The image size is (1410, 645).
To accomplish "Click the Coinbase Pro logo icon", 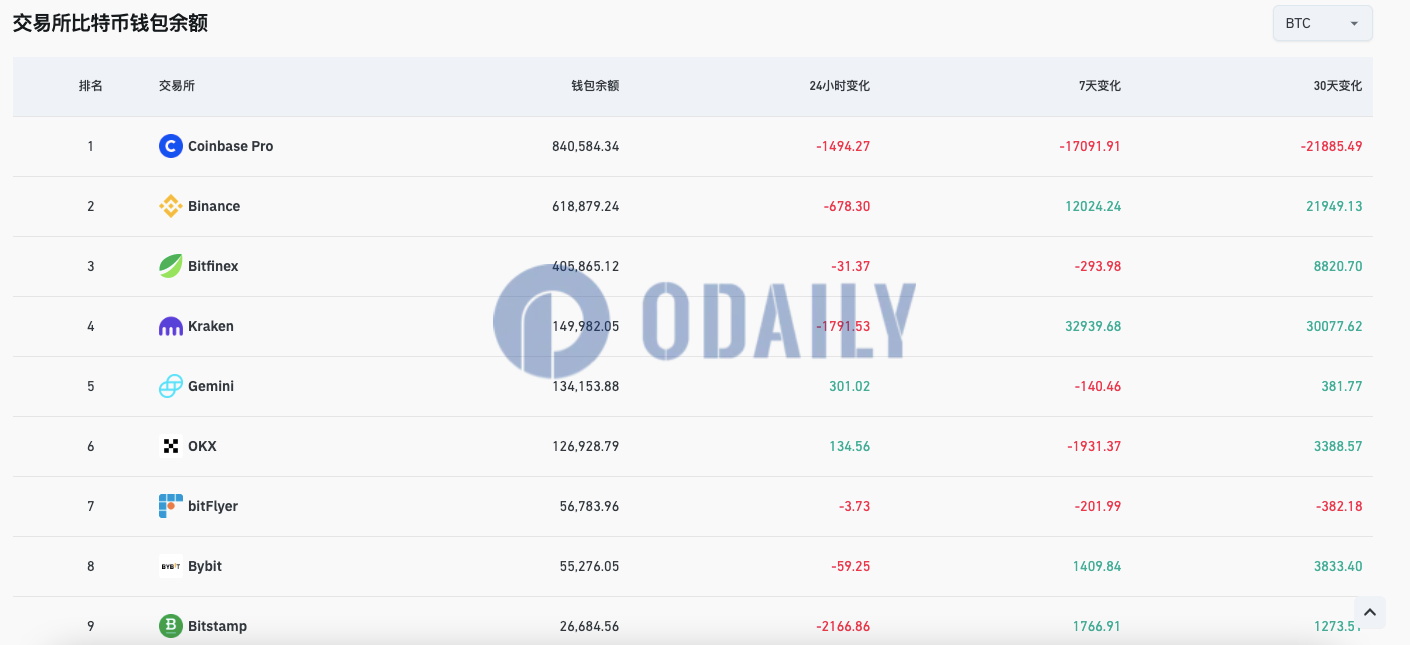I will pyautogui.click(x=171, y=146).
